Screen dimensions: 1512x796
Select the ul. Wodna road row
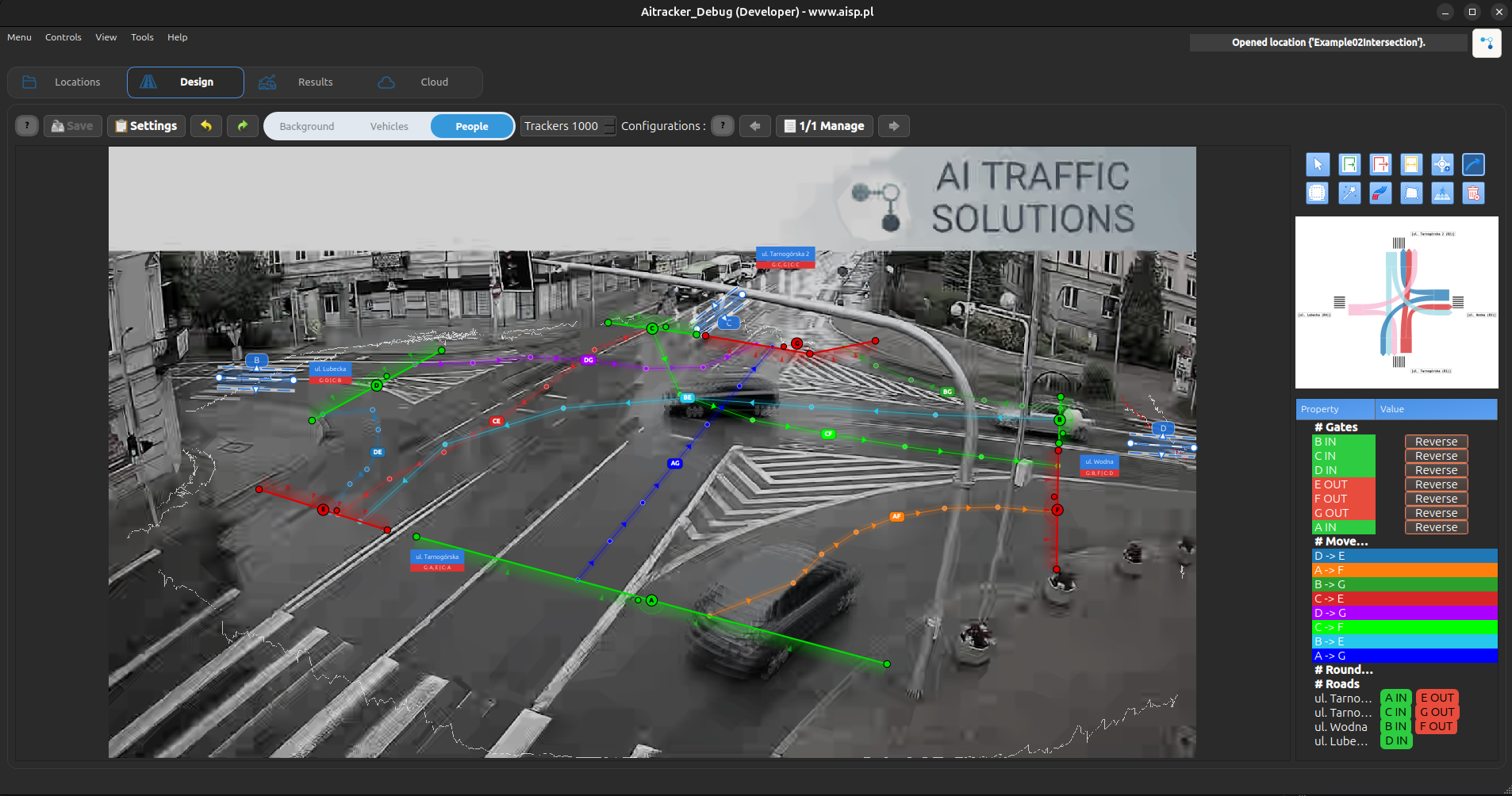pos(1341,727)
